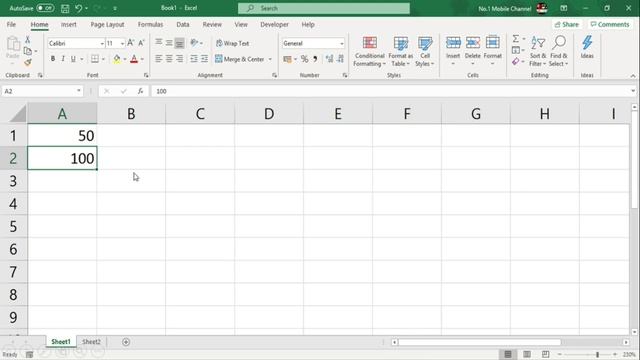Screen dimensions: 640x360
Task: Click the Insert cells icon
Action: coord(453,42)
